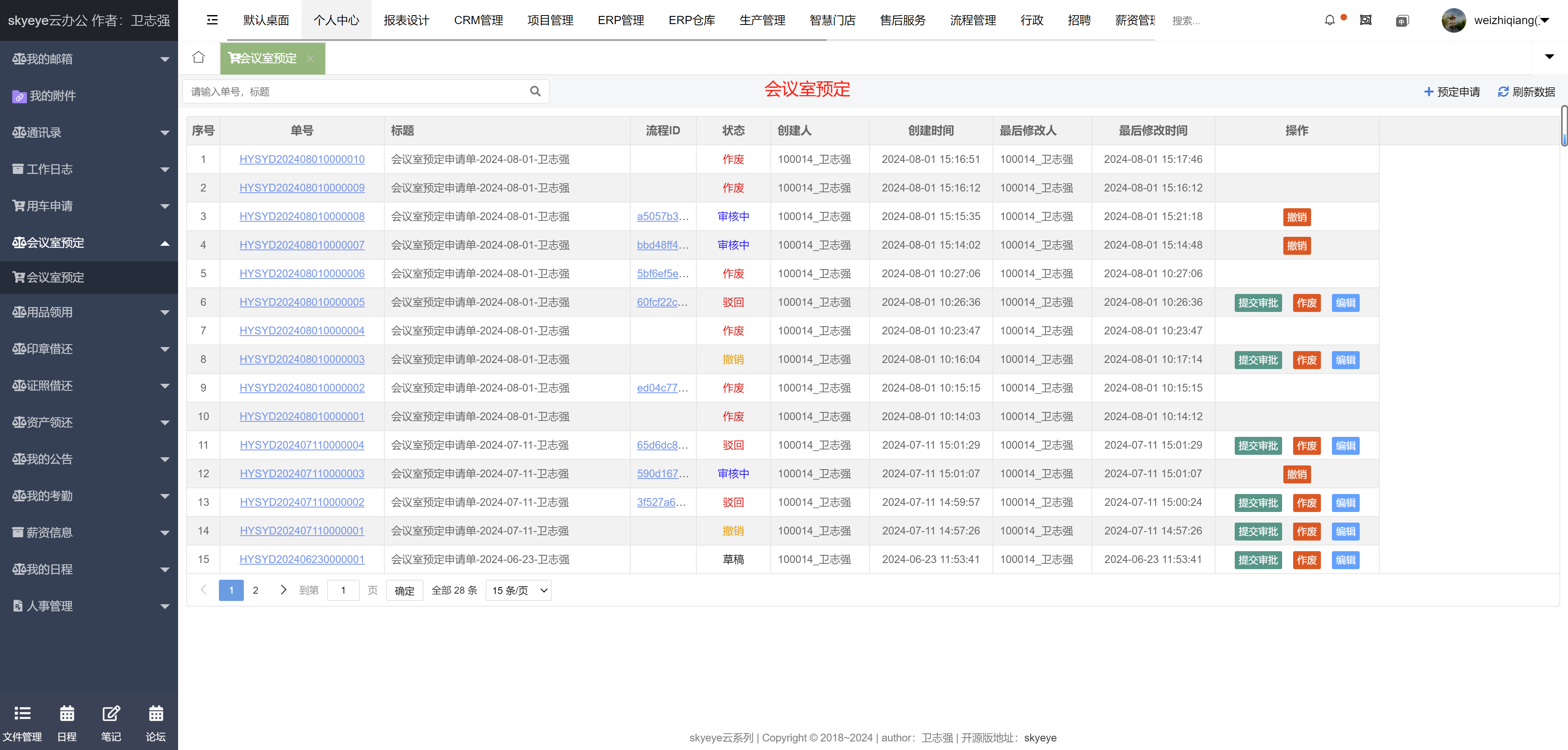Close the 会议室预定 tab
Viewport: 1568px width, 750px height.
(x=310, y=58)
